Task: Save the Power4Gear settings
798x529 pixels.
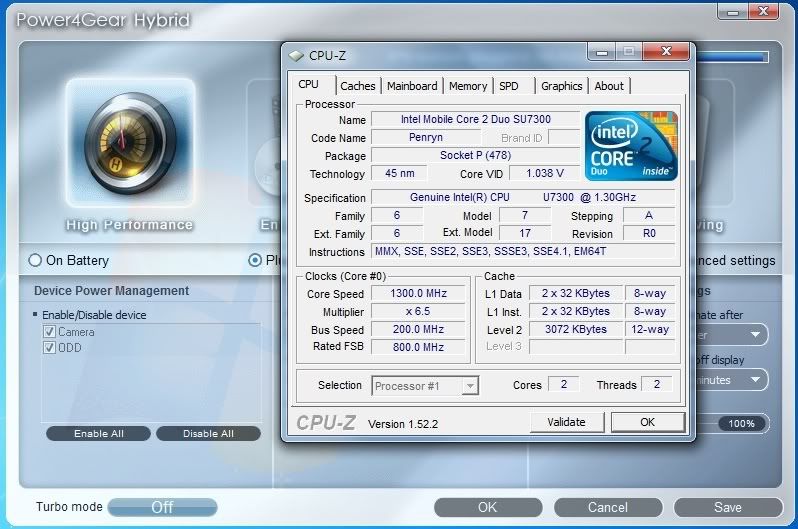Action: (x=728, y=508)
